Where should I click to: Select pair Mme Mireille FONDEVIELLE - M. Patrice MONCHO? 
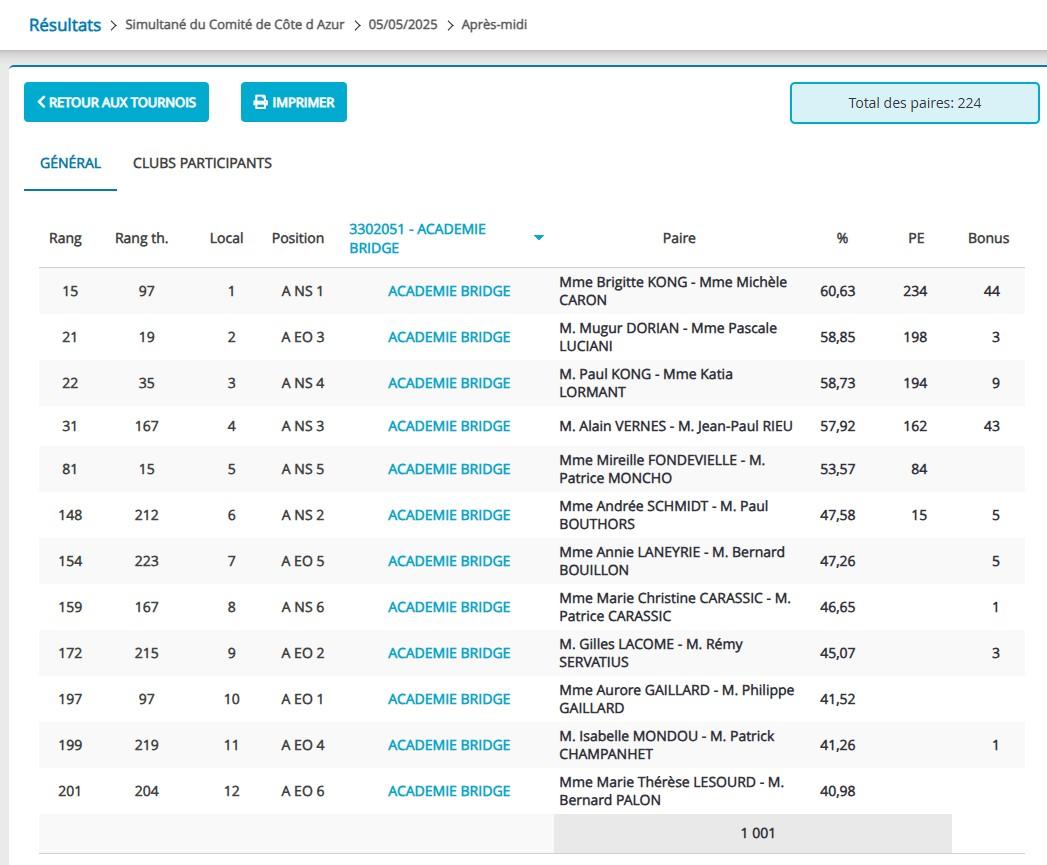pos(662,470)
